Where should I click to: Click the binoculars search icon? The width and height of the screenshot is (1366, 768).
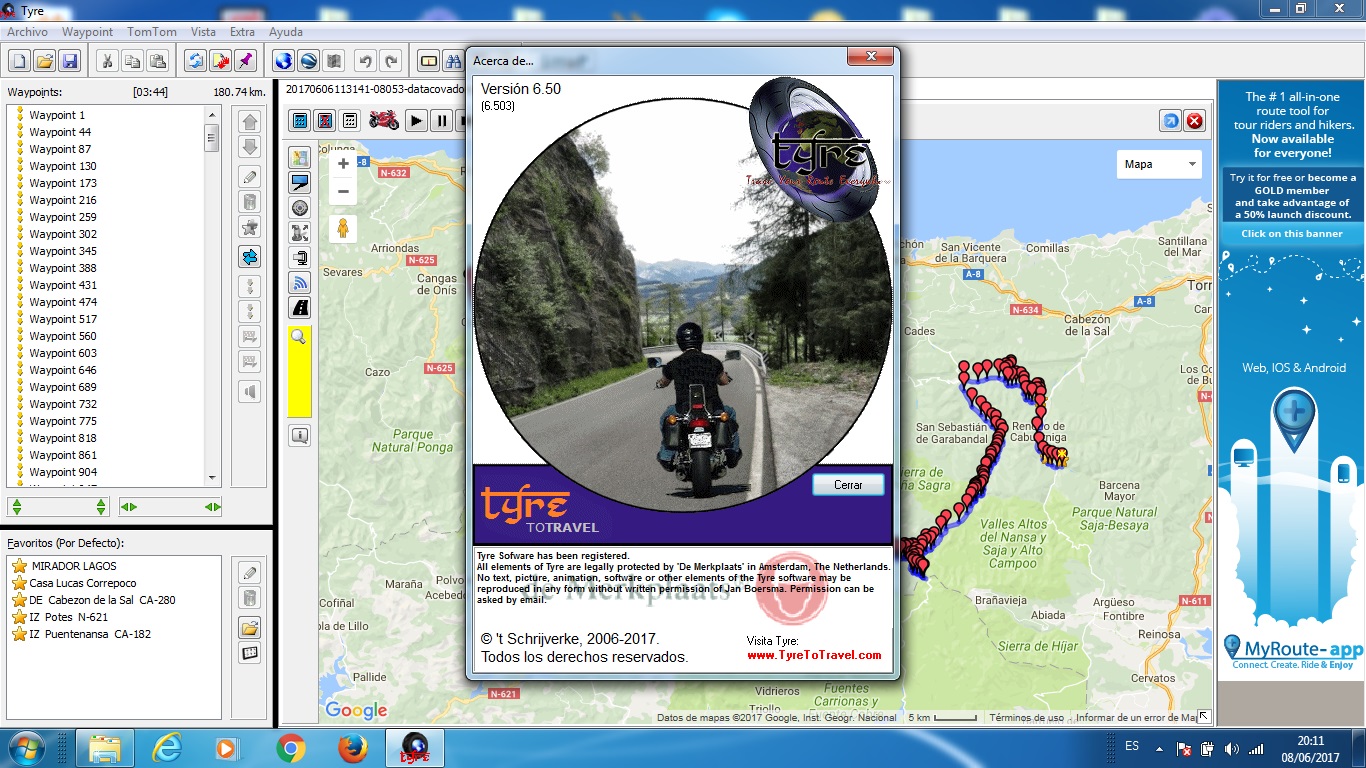pyautogui.click(x=454, y=61)
